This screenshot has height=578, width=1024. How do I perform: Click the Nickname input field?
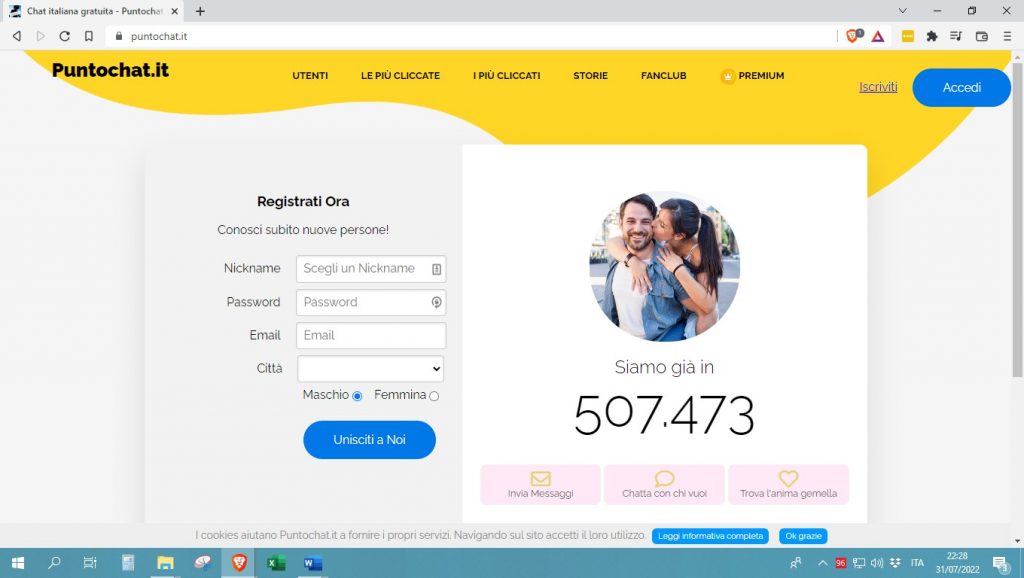[x=365, y=269]
